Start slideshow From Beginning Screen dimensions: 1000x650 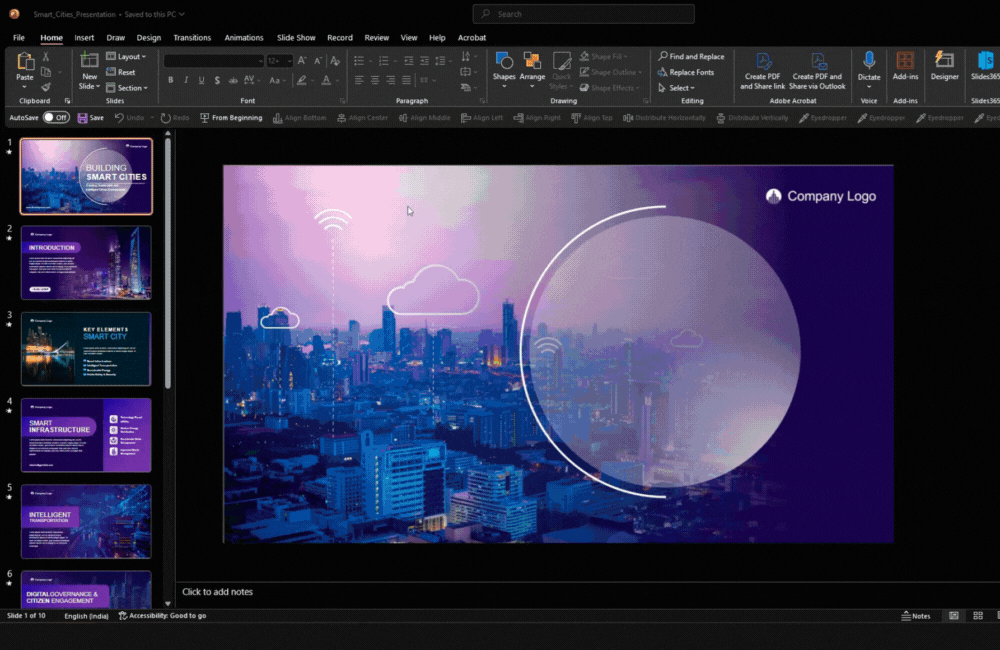click(231, 118)
